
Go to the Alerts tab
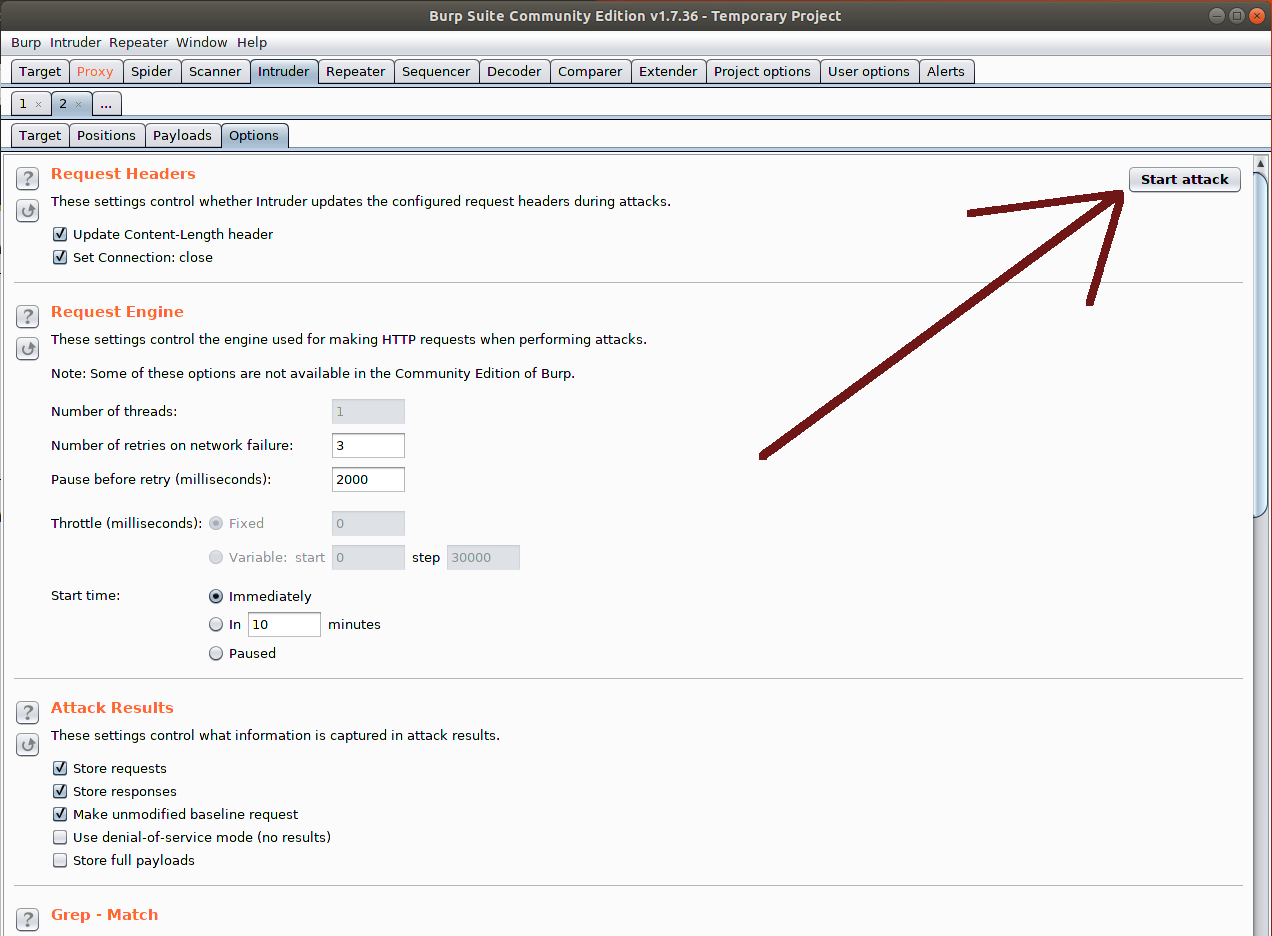pyautogui.click(x=946, y=71)
